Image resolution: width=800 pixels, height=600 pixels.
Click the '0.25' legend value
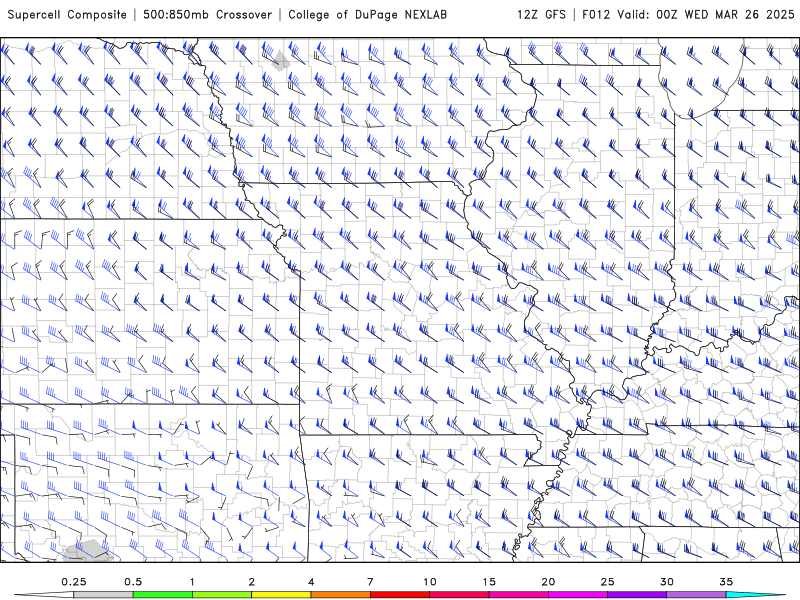click(73, 582)
